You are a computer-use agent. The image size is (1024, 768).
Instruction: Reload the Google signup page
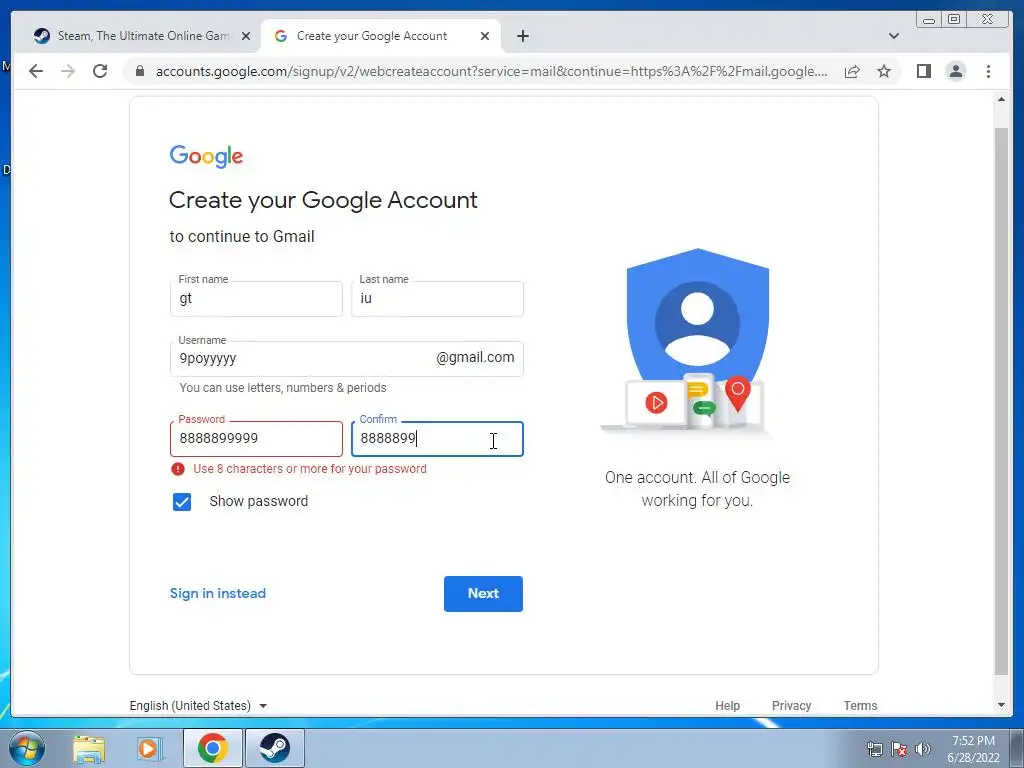[100, 71]
